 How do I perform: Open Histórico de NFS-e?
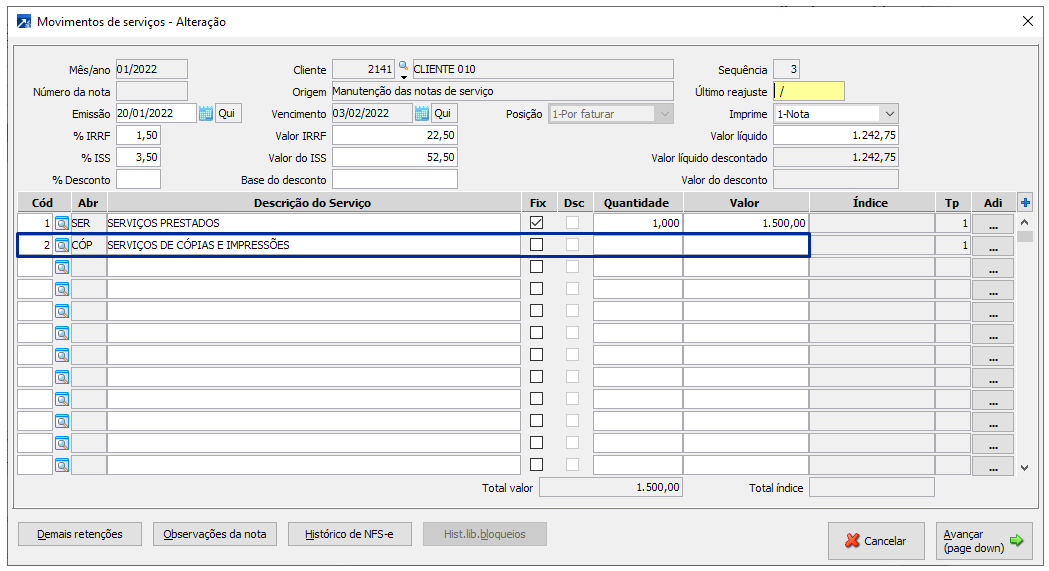pos(349,534)
